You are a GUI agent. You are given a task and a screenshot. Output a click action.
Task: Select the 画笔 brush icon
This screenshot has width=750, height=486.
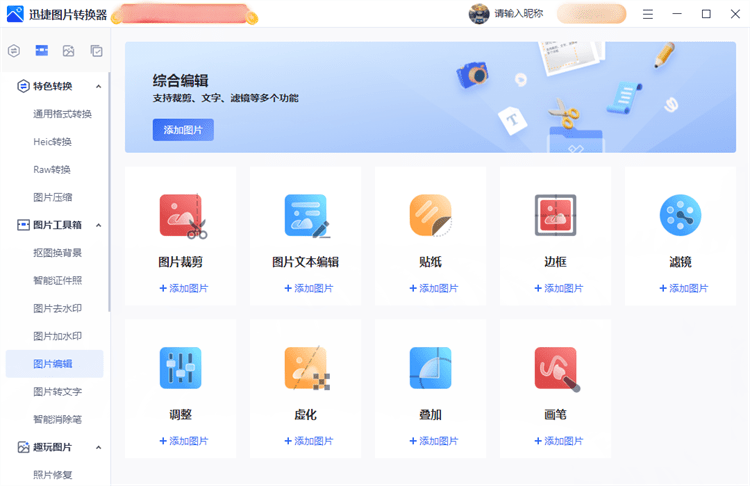pos(555,368)
